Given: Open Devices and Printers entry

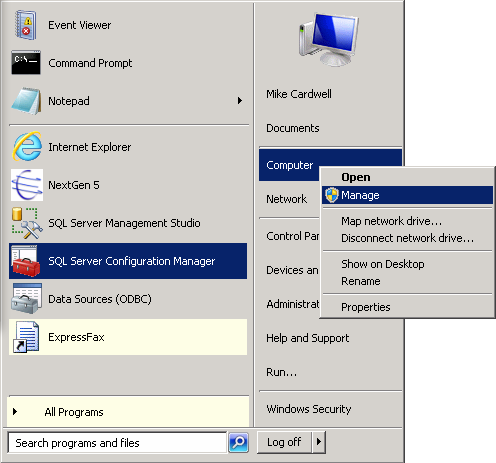Looking at the screenshot, I should point(292,270).
